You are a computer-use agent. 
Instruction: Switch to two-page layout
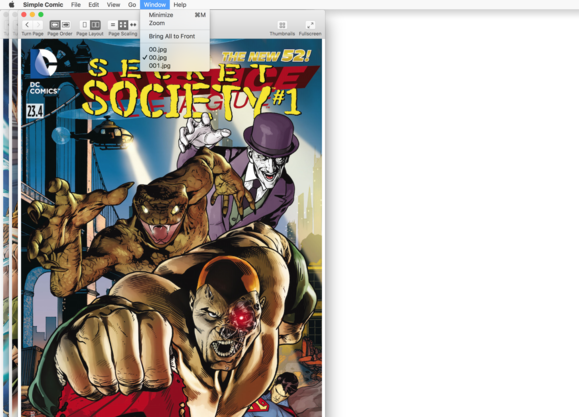click(95, 25)
